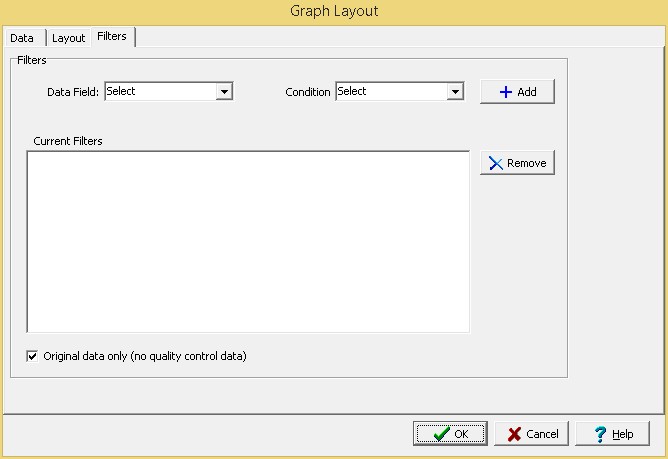Screen dimensions: 668x459
Task: Open Help for Graph Layout
Action: point(612,434)
